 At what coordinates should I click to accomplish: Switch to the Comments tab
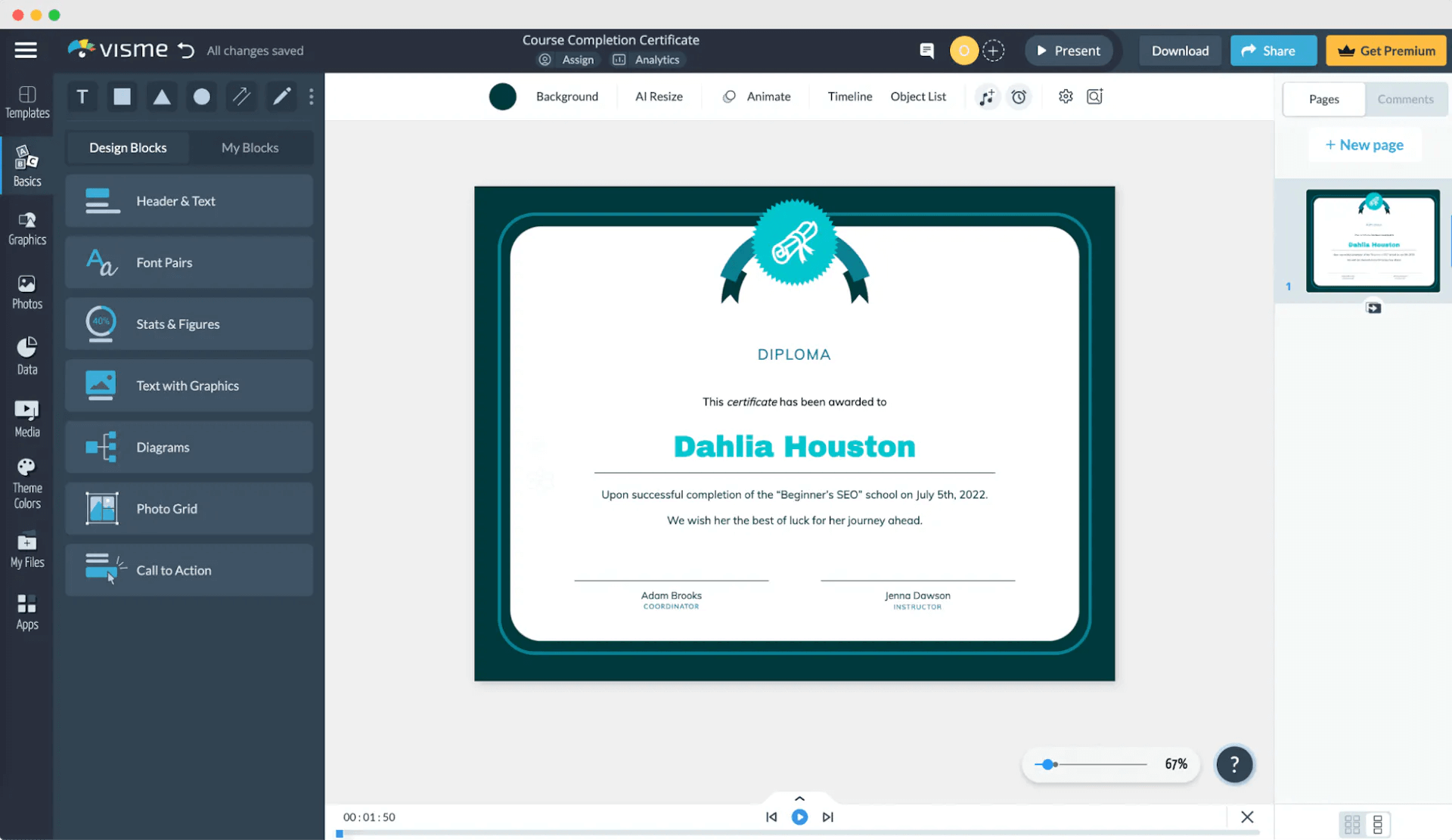point(1405,99)
